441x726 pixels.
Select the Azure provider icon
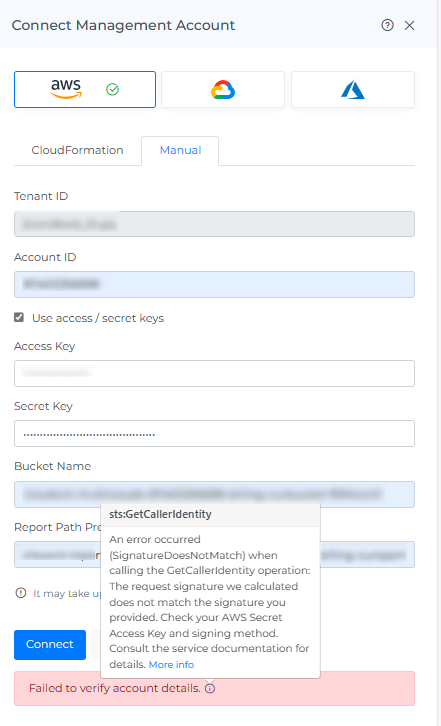[353, 89]
